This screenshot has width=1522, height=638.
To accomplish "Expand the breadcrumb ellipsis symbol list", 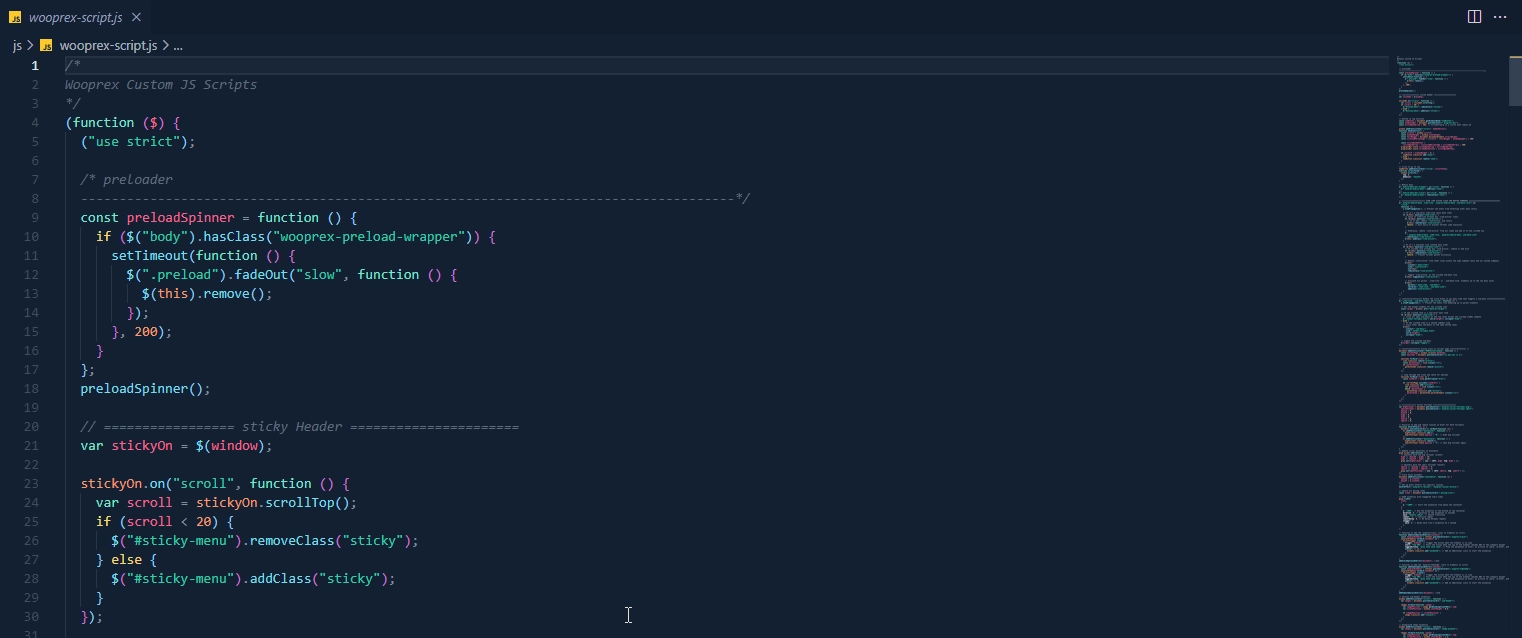I will pyautogui.click(x=178, y=46).
